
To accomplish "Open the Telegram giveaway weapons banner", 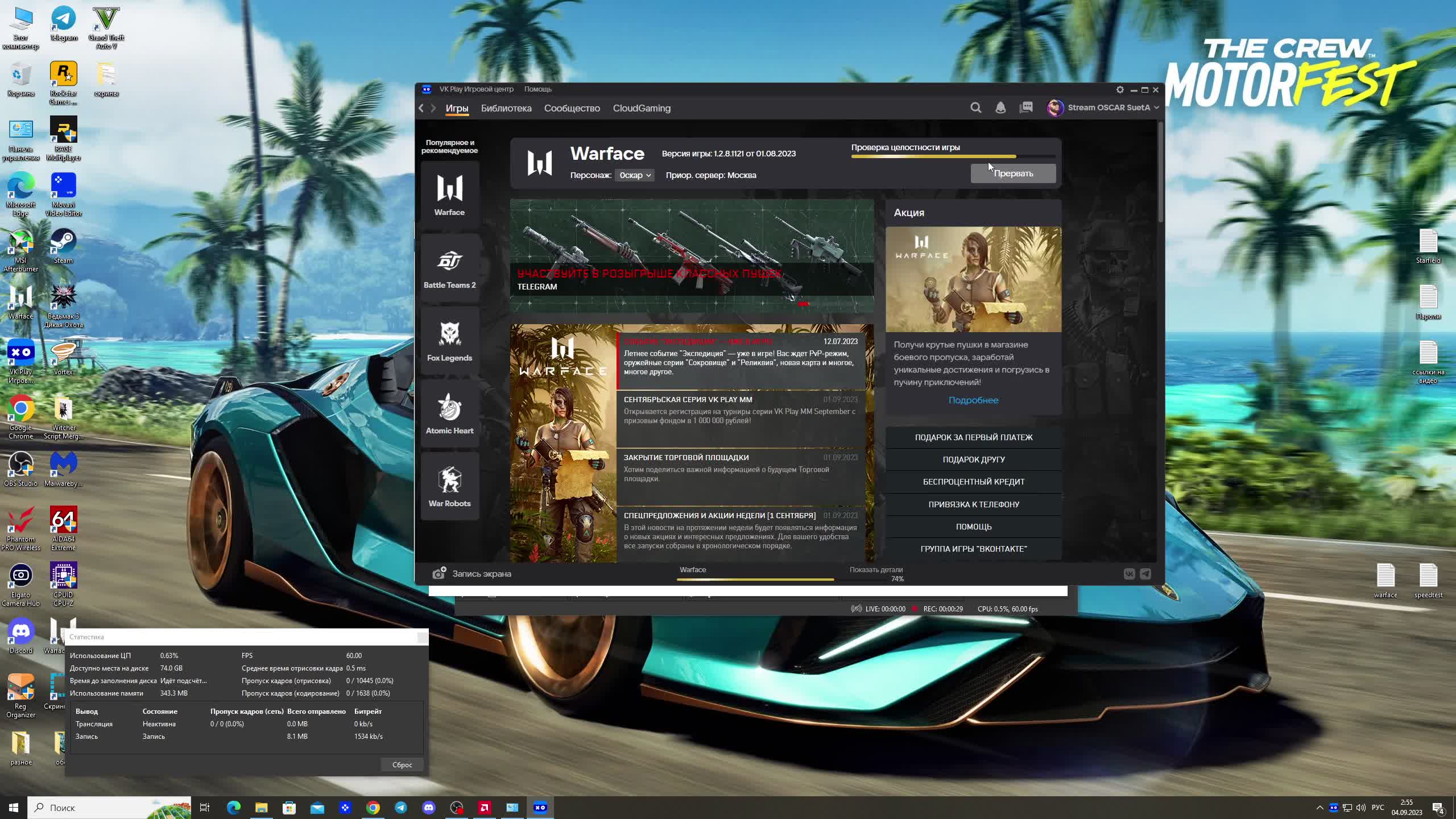I will pos(692,255).
